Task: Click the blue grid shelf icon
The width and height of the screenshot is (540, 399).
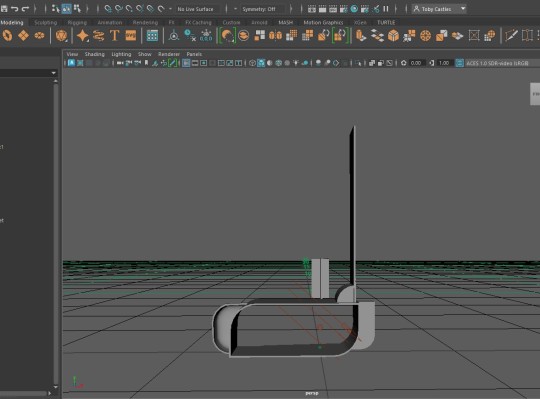Action: [x=152, y=35]
